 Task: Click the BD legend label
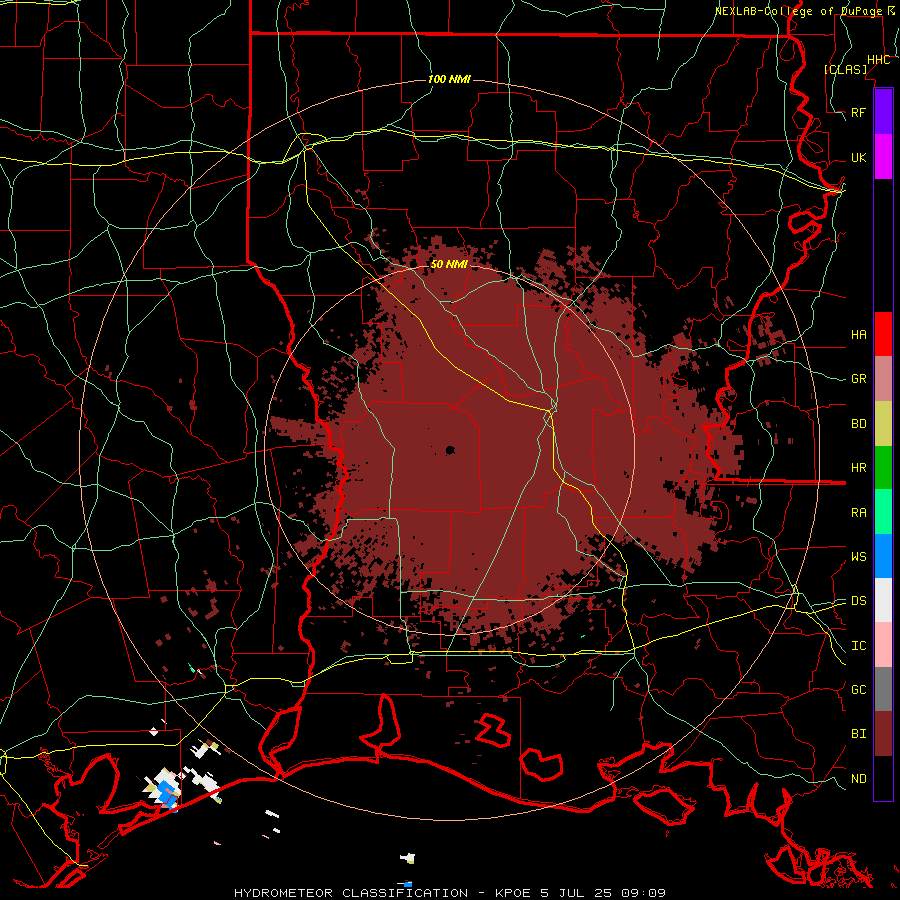(x=859, y=424)
